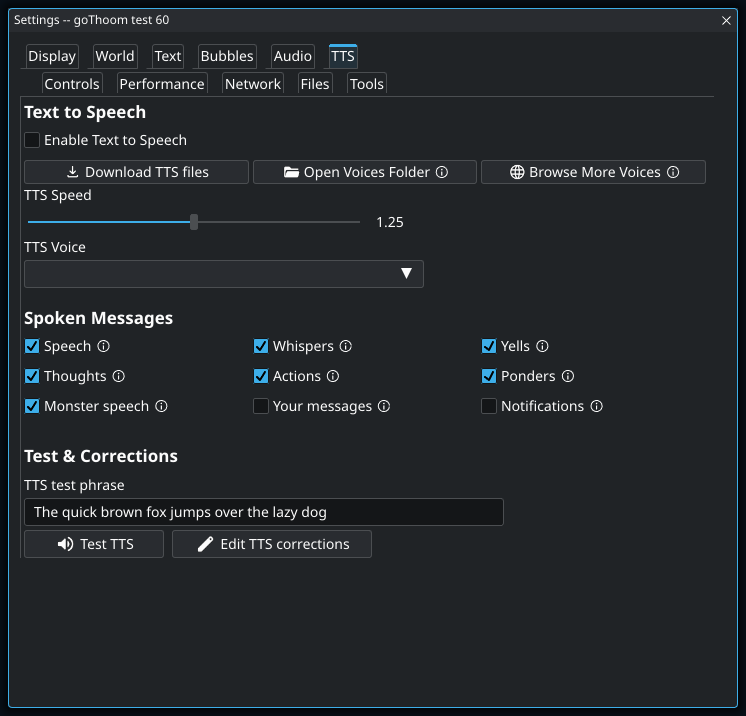Click Open Voices Folder button
746x716 pixels.
click(x=365, y=172)
